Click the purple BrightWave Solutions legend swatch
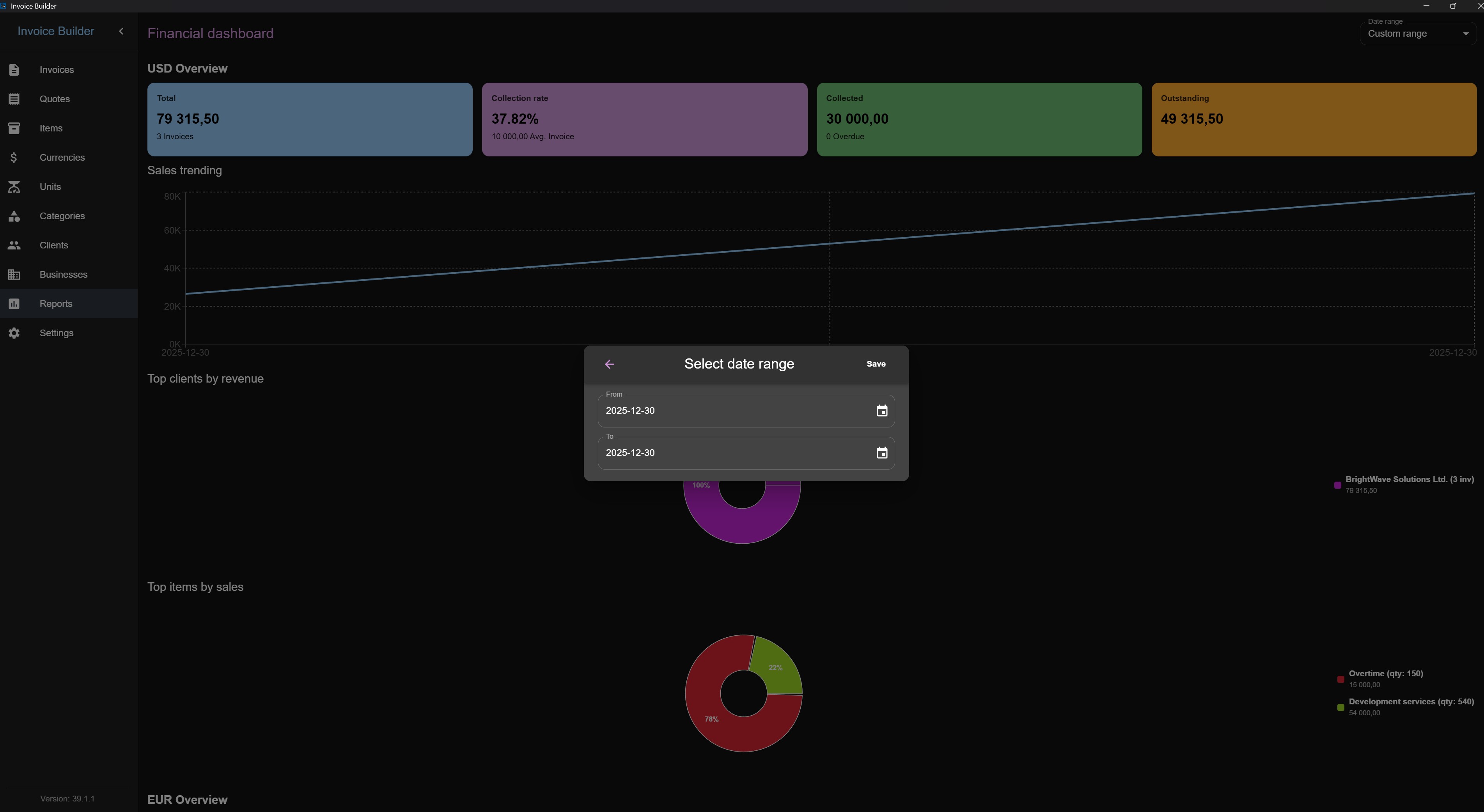 tap(1338, 485)
